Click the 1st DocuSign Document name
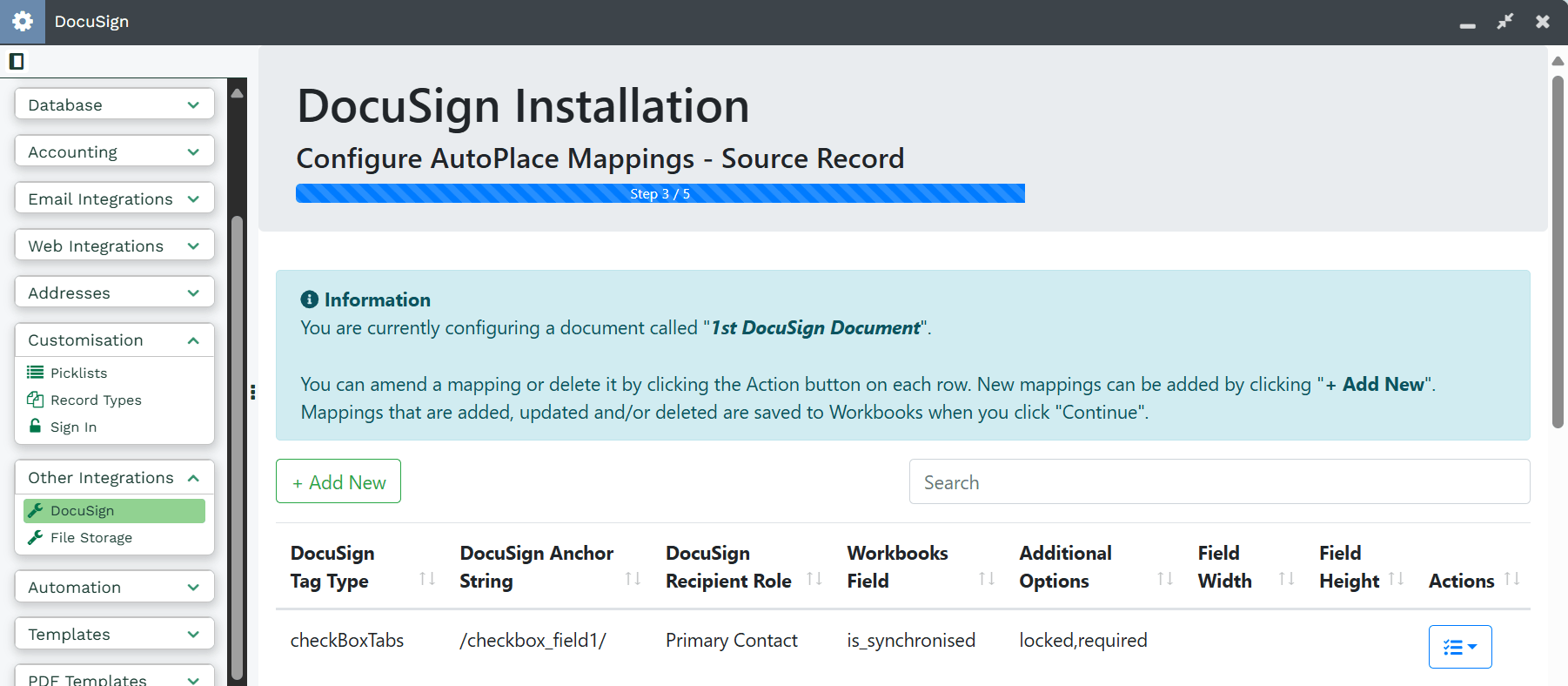 pos(815,327)
